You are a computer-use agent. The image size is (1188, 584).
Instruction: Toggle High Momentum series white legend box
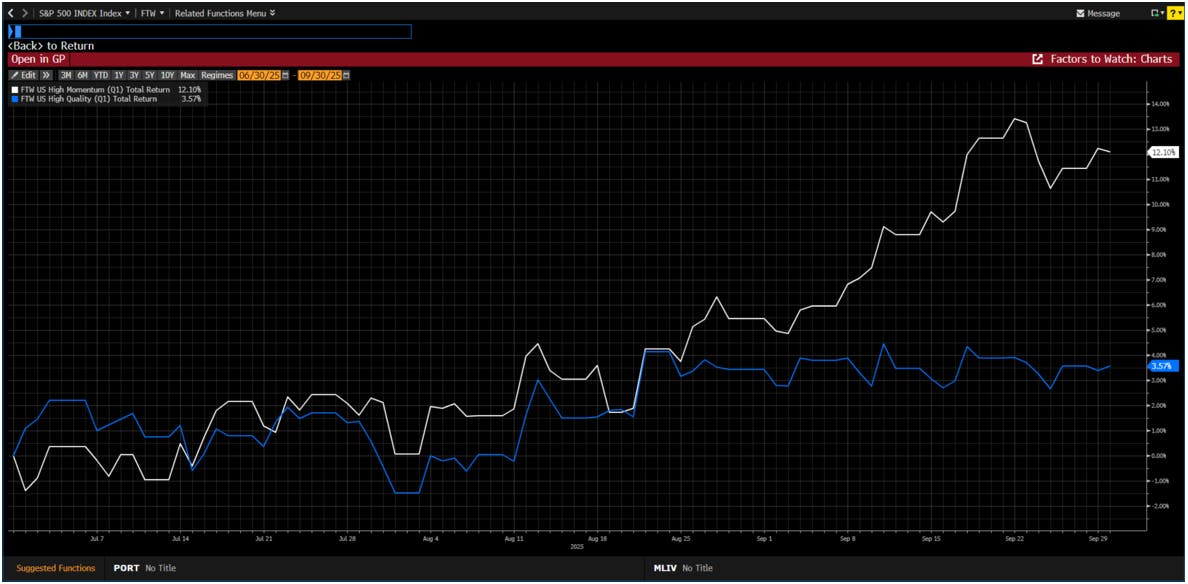14,90
